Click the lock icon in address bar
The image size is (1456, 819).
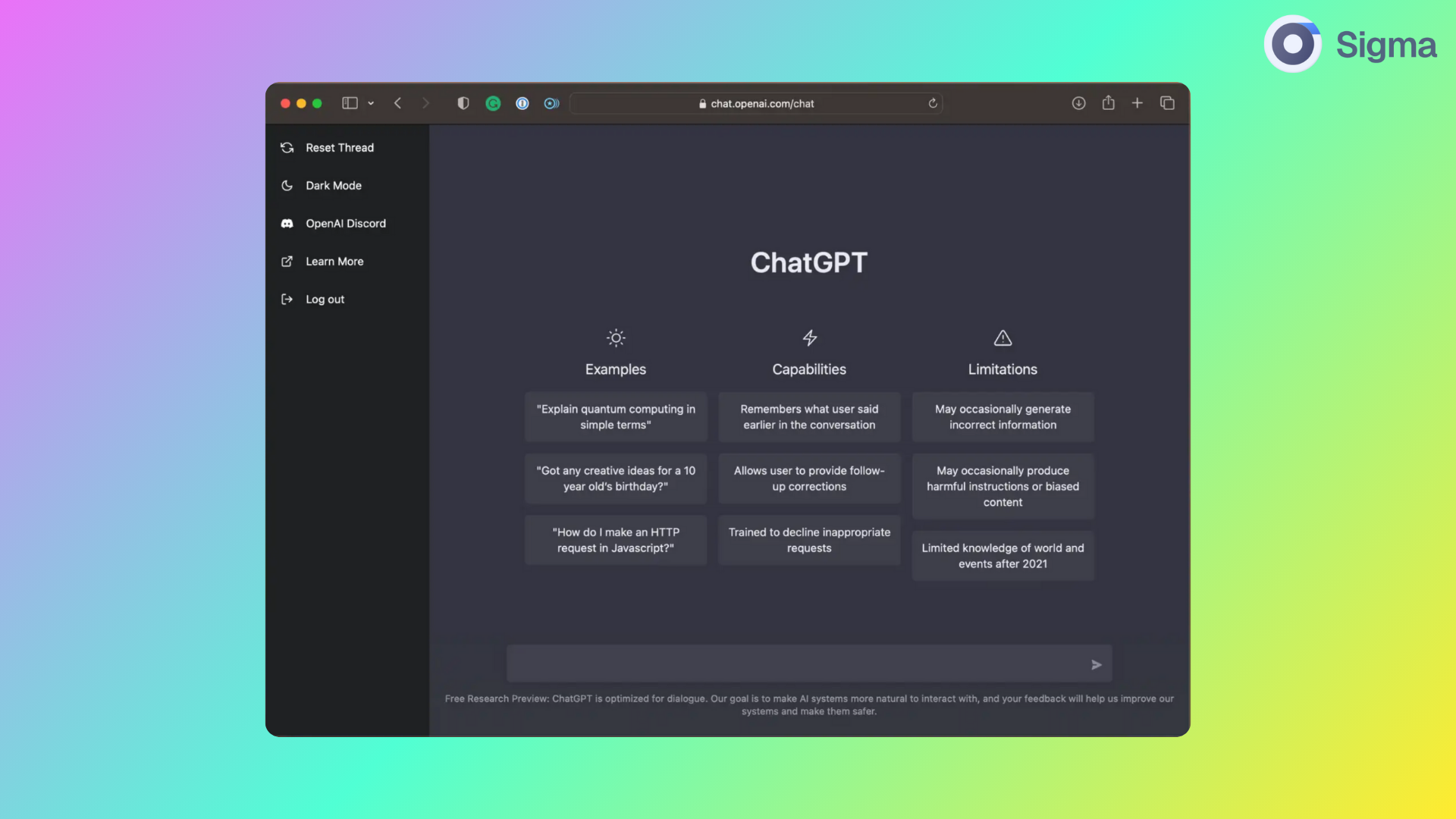(702, 104)
